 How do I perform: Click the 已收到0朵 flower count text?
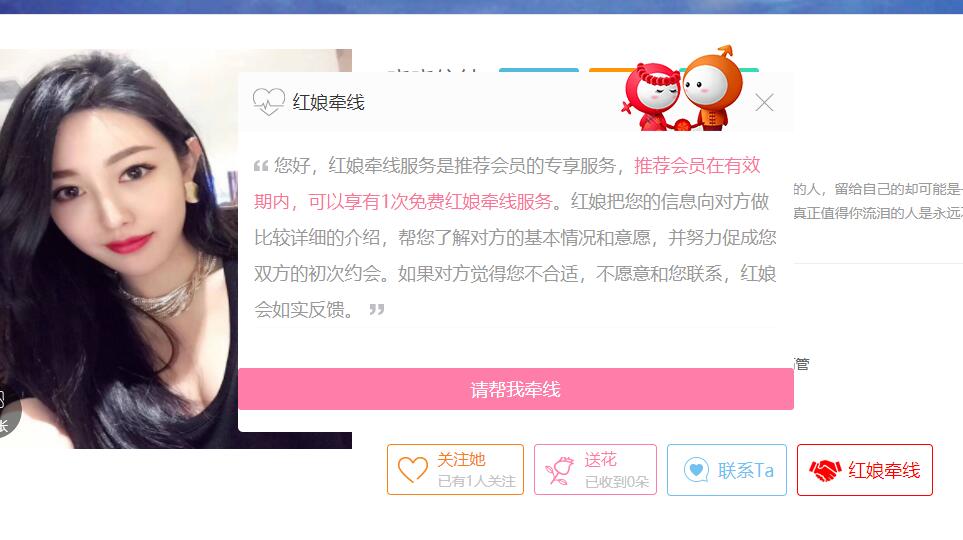click(x=617, y=482)
